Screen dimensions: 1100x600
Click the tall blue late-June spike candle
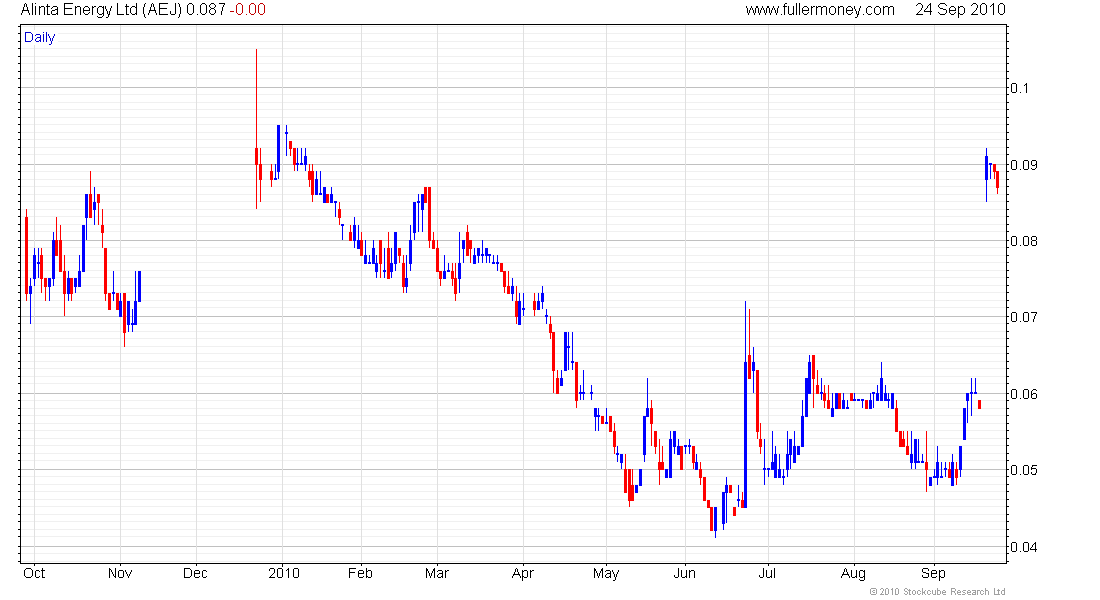pyautogui.click(x=745, y=404)
